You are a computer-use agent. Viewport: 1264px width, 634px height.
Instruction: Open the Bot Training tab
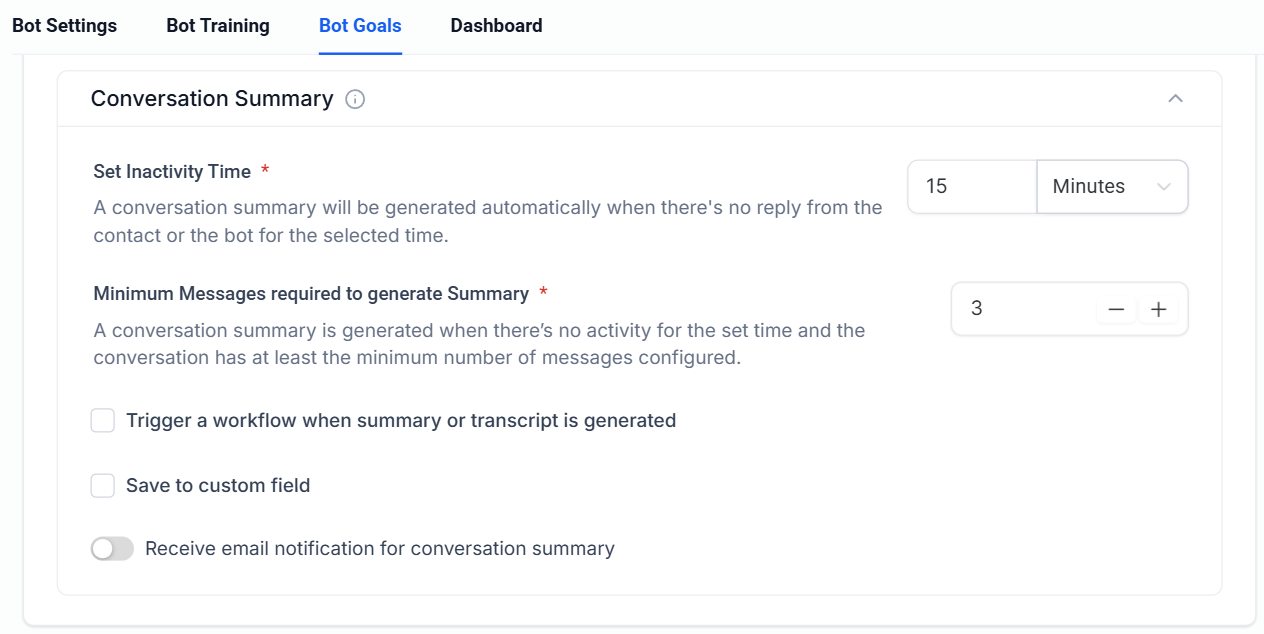(218, 26)
